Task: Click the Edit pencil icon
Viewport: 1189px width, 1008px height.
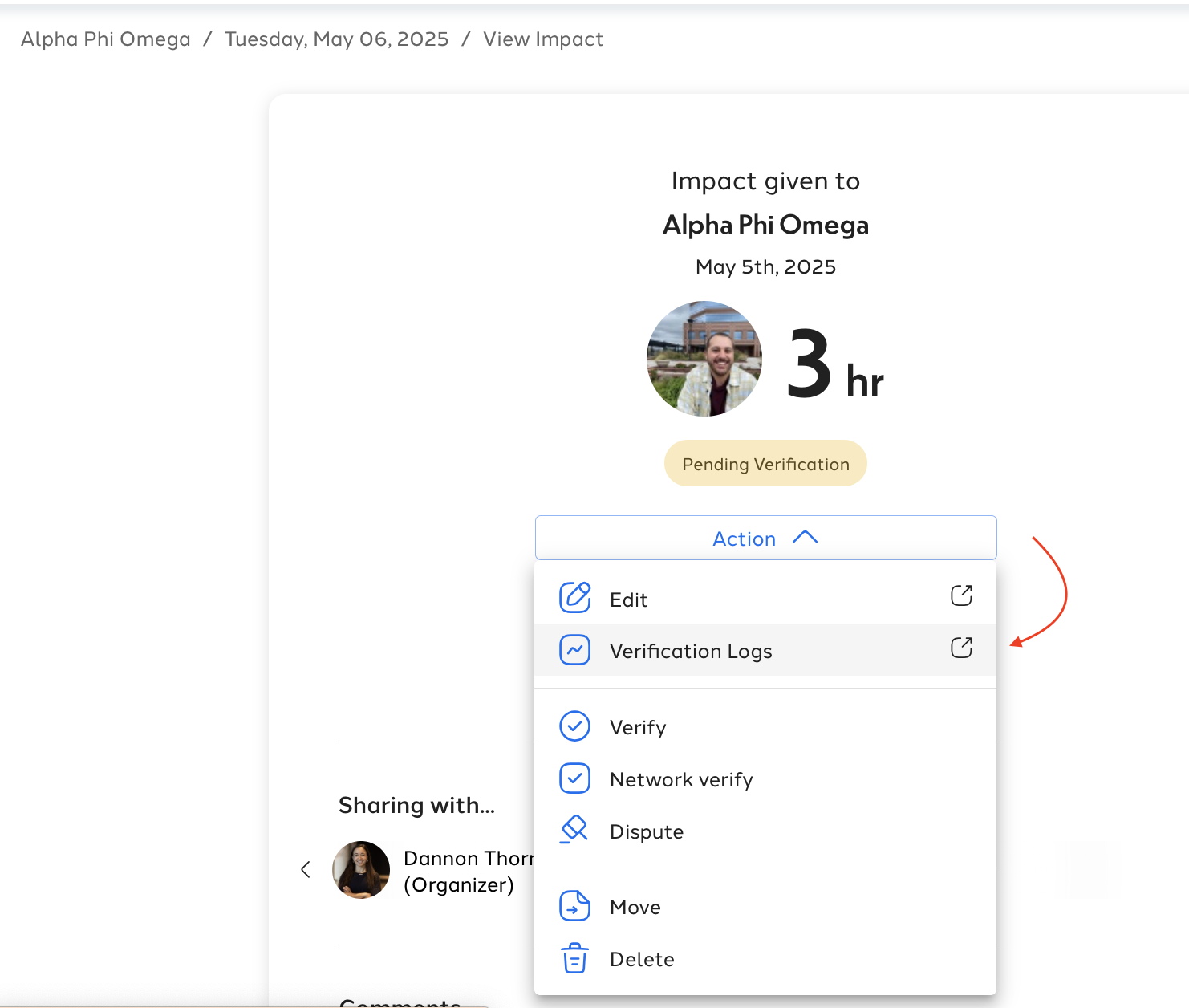Action: [x=574, y=598]
